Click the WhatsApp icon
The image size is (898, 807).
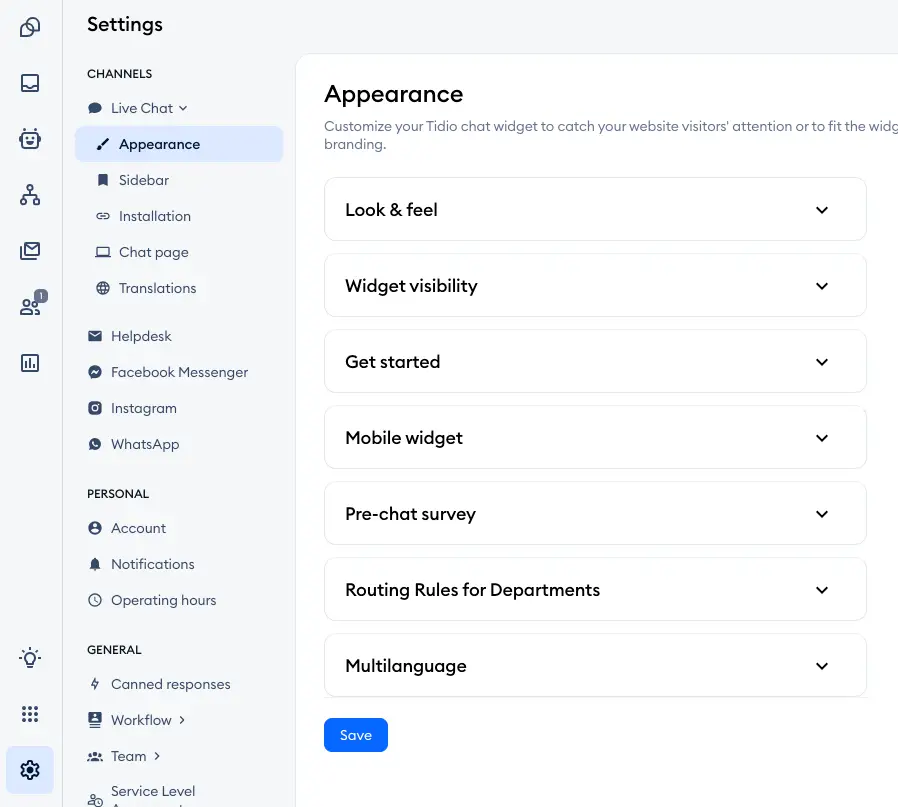tap(95, 444)
